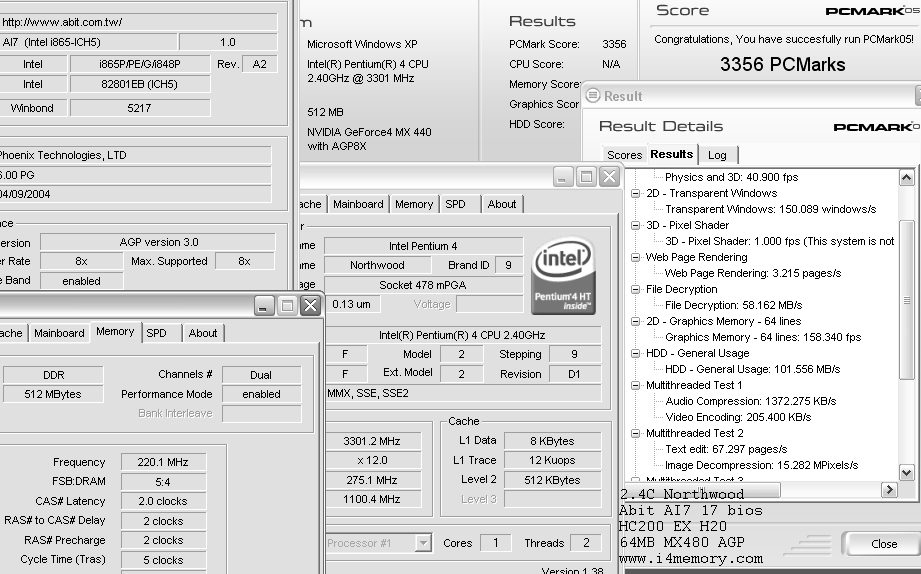Click the results list scroll down arrow
This screenshot has width=921, height=574.
(906, 472)
